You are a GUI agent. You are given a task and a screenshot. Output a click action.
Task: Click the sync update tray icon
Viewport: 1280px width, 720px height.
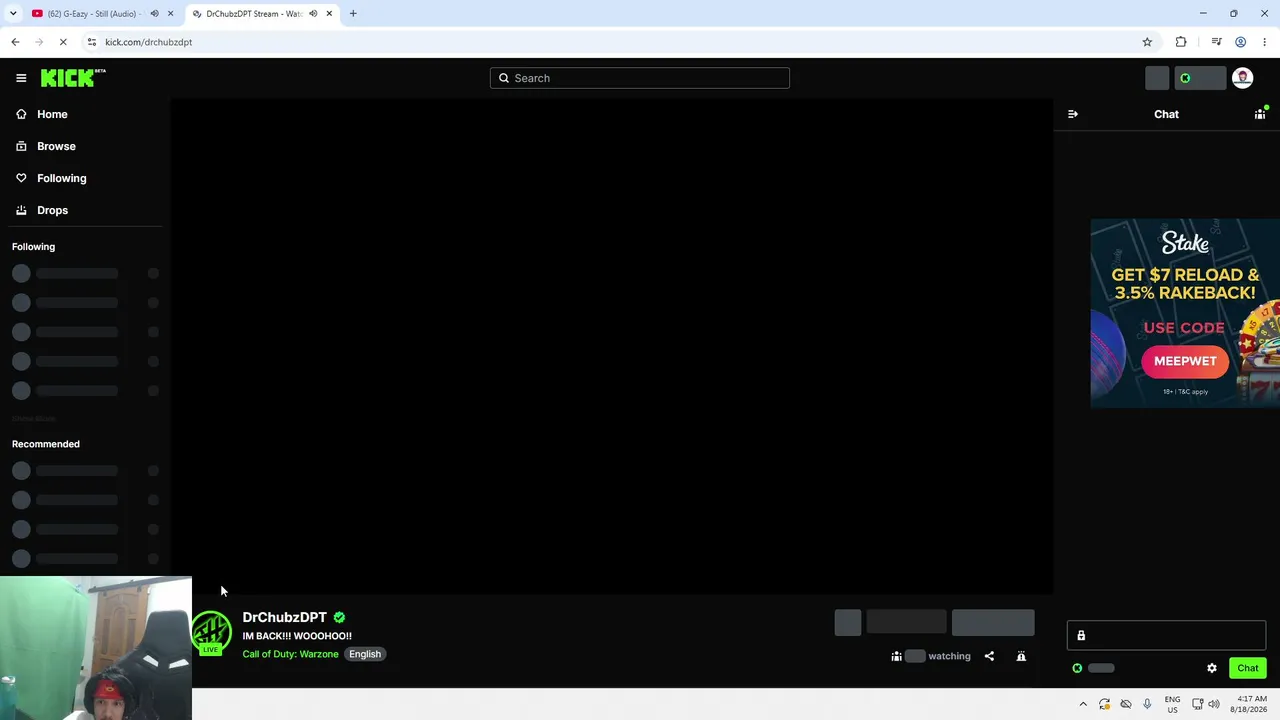click(x=1104, y=704)
